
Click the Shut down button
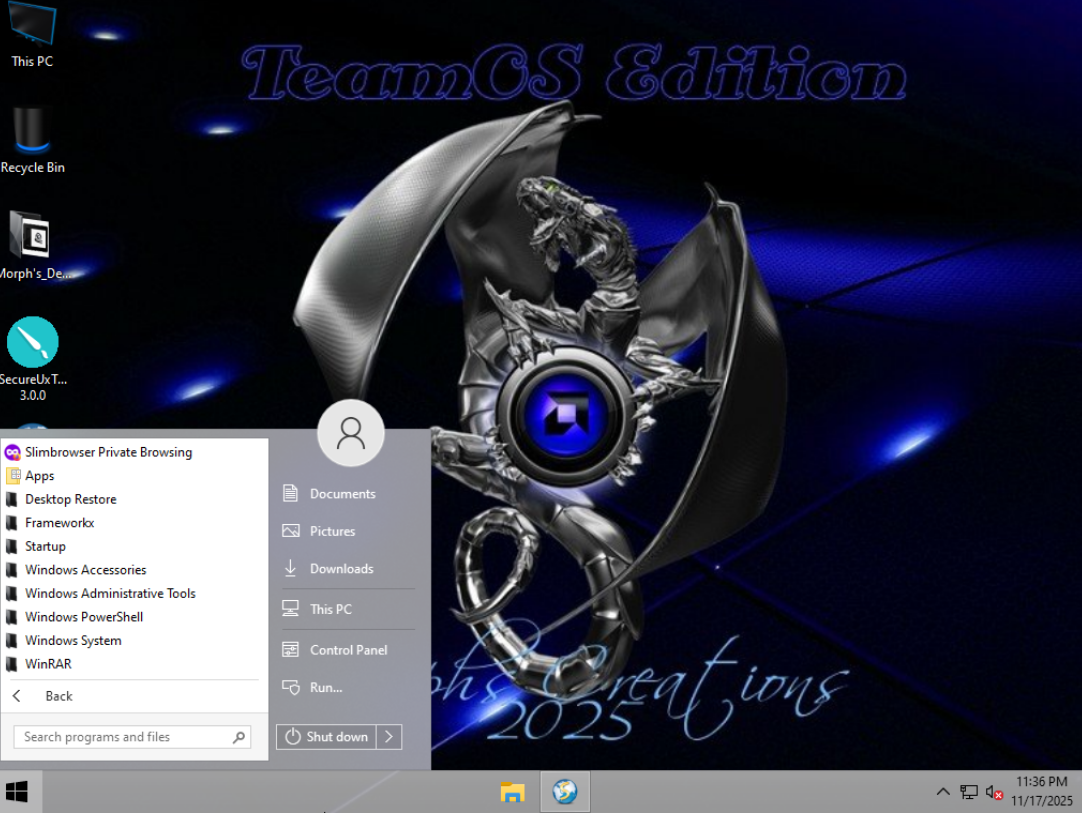click(326, 736)
